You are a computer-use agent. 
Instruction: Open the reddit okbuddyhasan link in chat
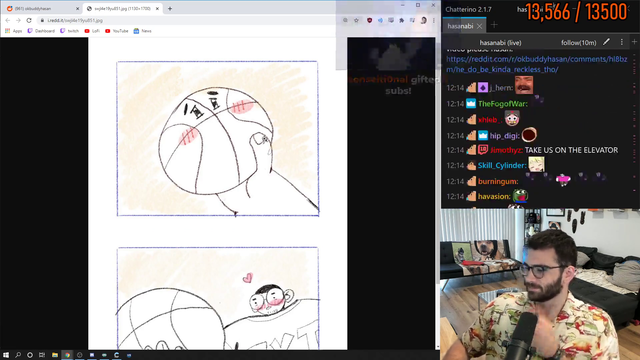pyautogui.click(x=537, y=64)
